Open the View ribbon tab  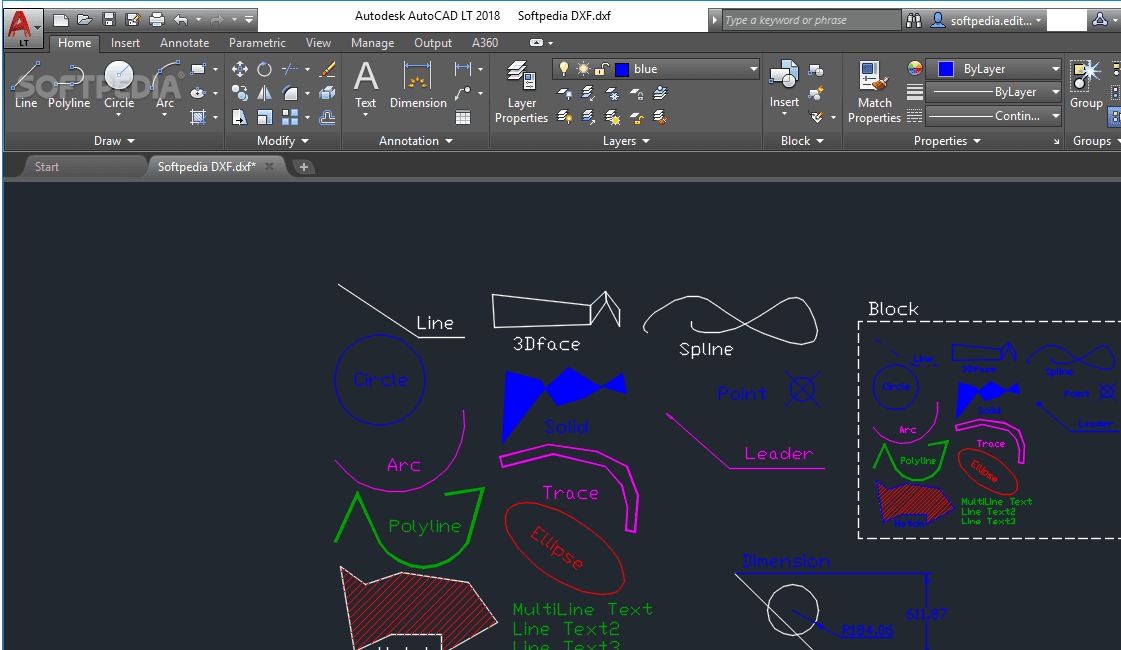pos(318,43)
